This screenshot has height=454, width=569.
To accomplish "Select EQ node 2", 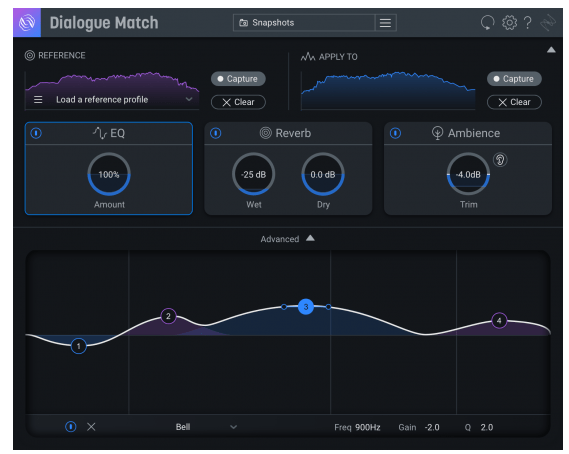I will 168,316.
